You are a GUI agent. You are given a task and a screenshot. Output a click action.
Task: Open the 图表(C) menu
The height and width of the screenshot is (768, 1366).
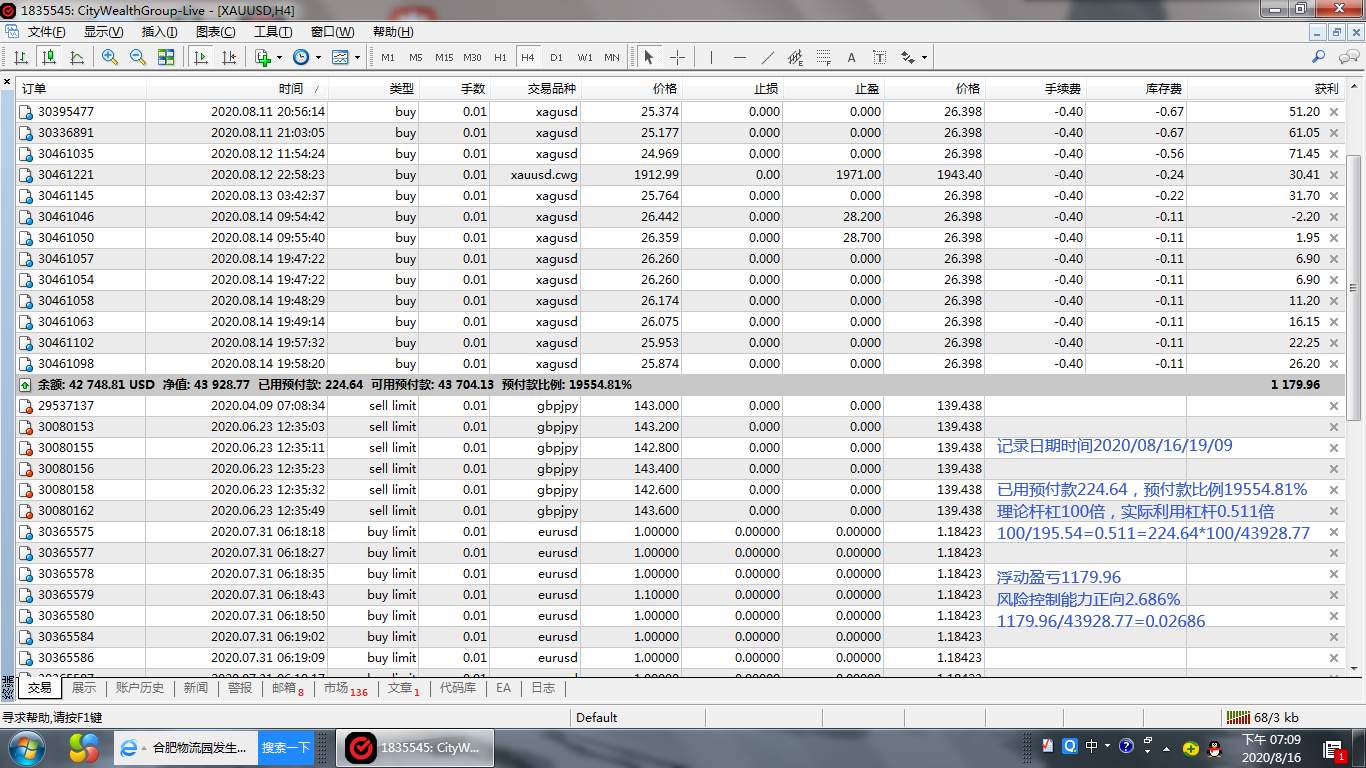[216, 32]
